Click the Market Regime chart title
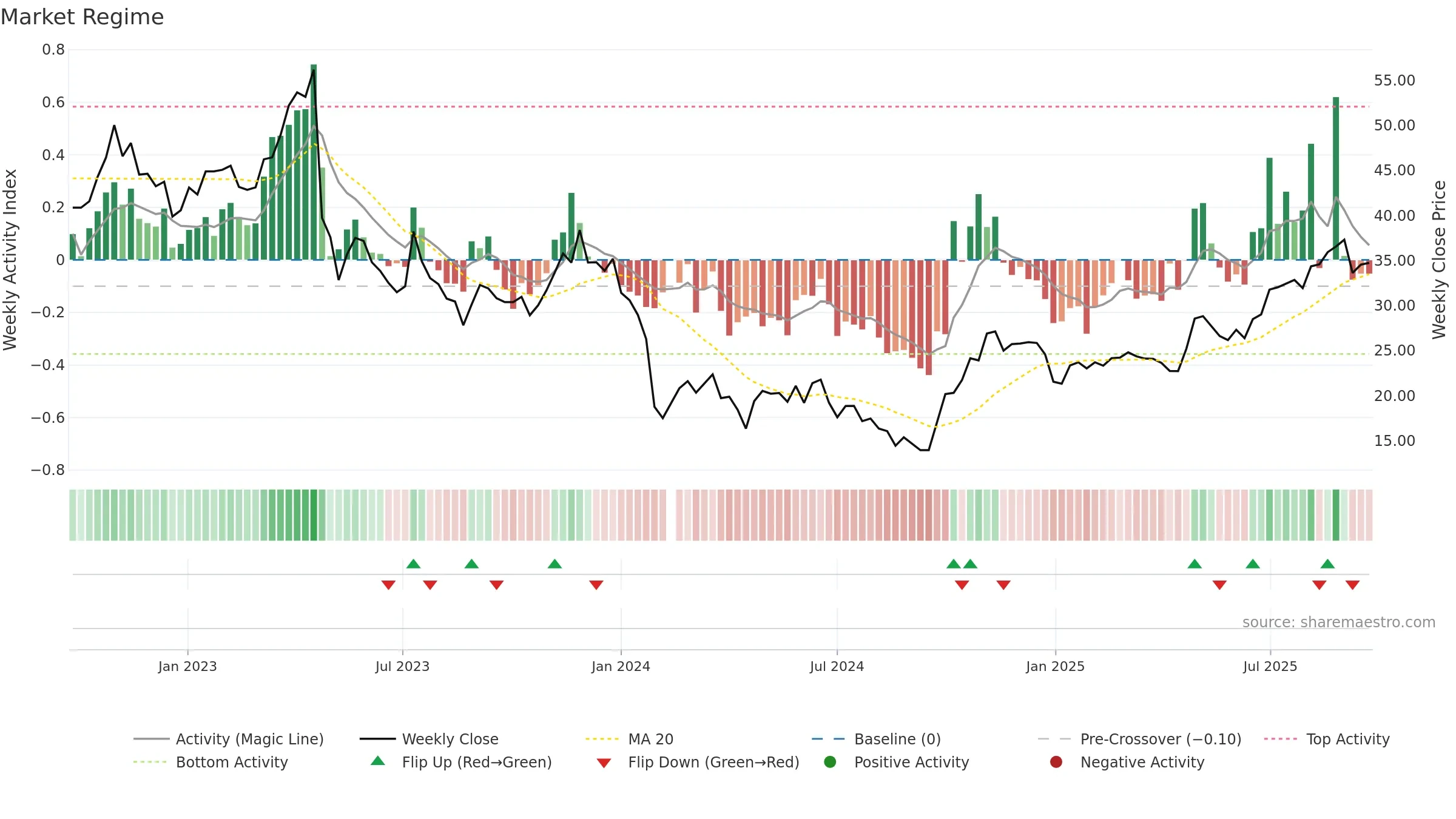This screenshot has height=819, width=1456. tap(82, 17)
